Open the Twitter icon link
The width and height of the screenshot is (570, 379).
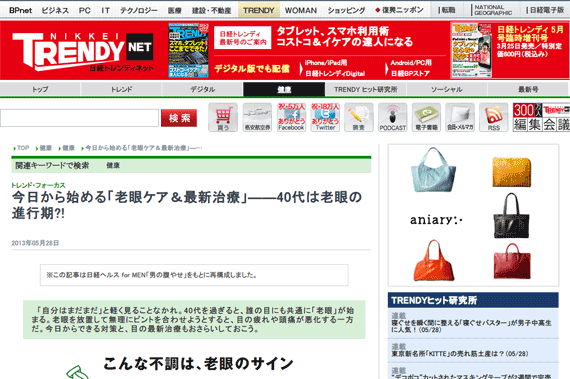tap(325, 117)
